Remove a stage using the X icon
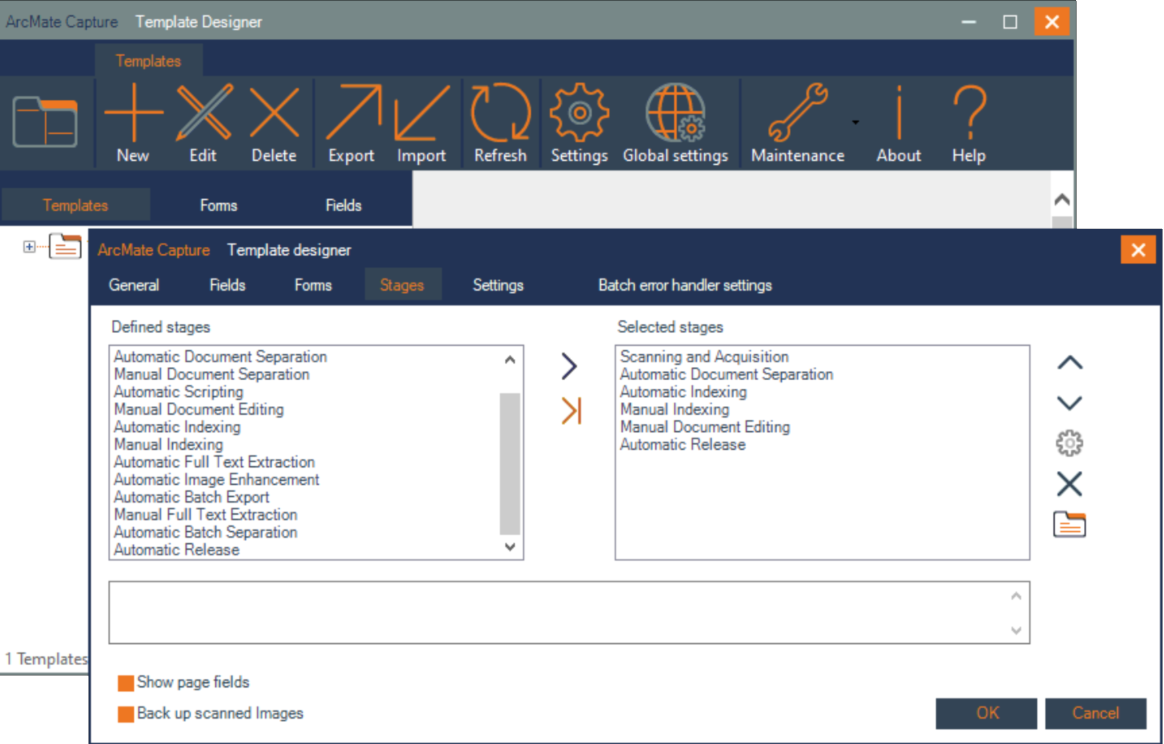 click(1069, 483)
